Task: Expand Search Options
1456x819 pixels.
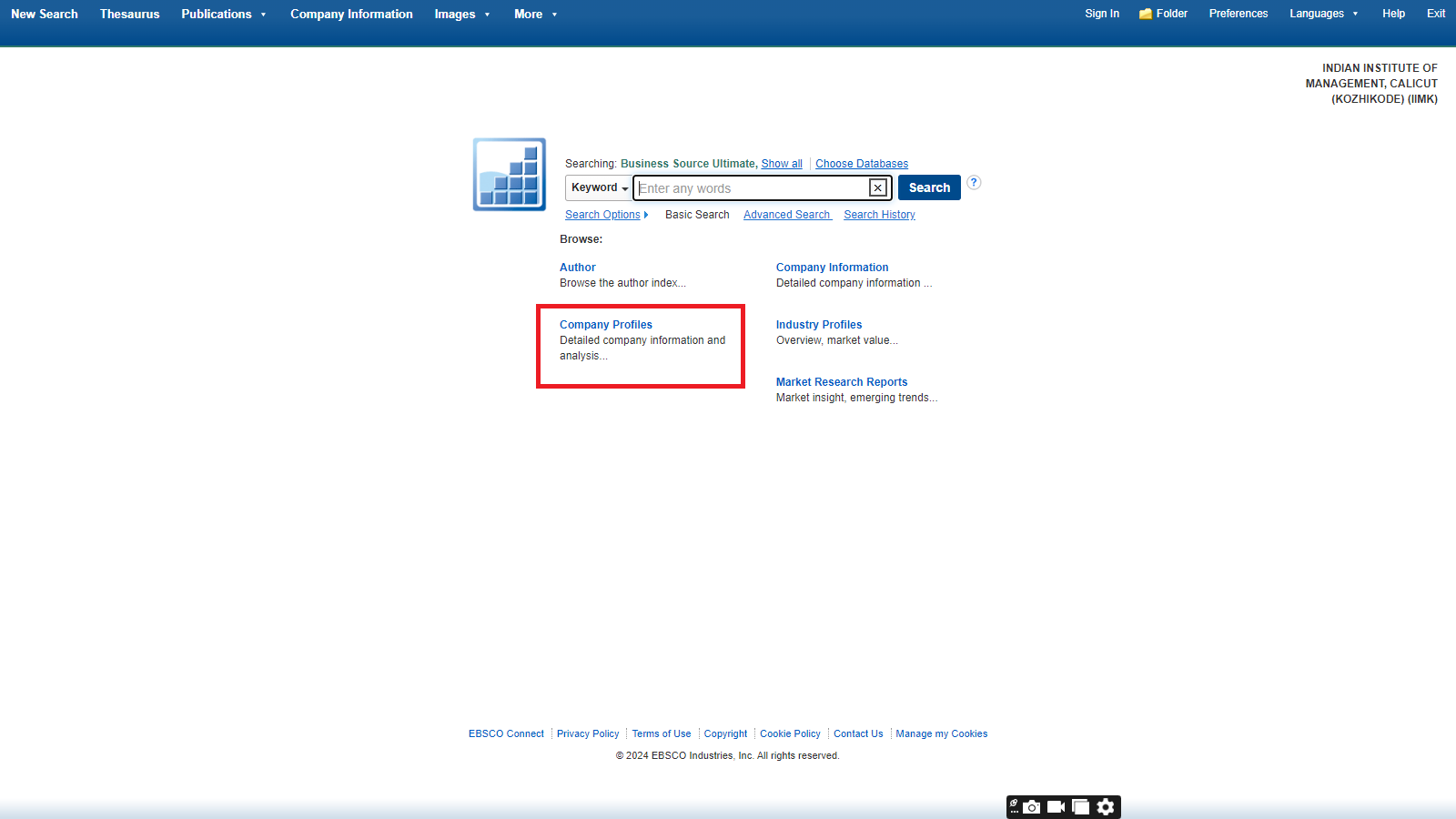Action: 606,215
